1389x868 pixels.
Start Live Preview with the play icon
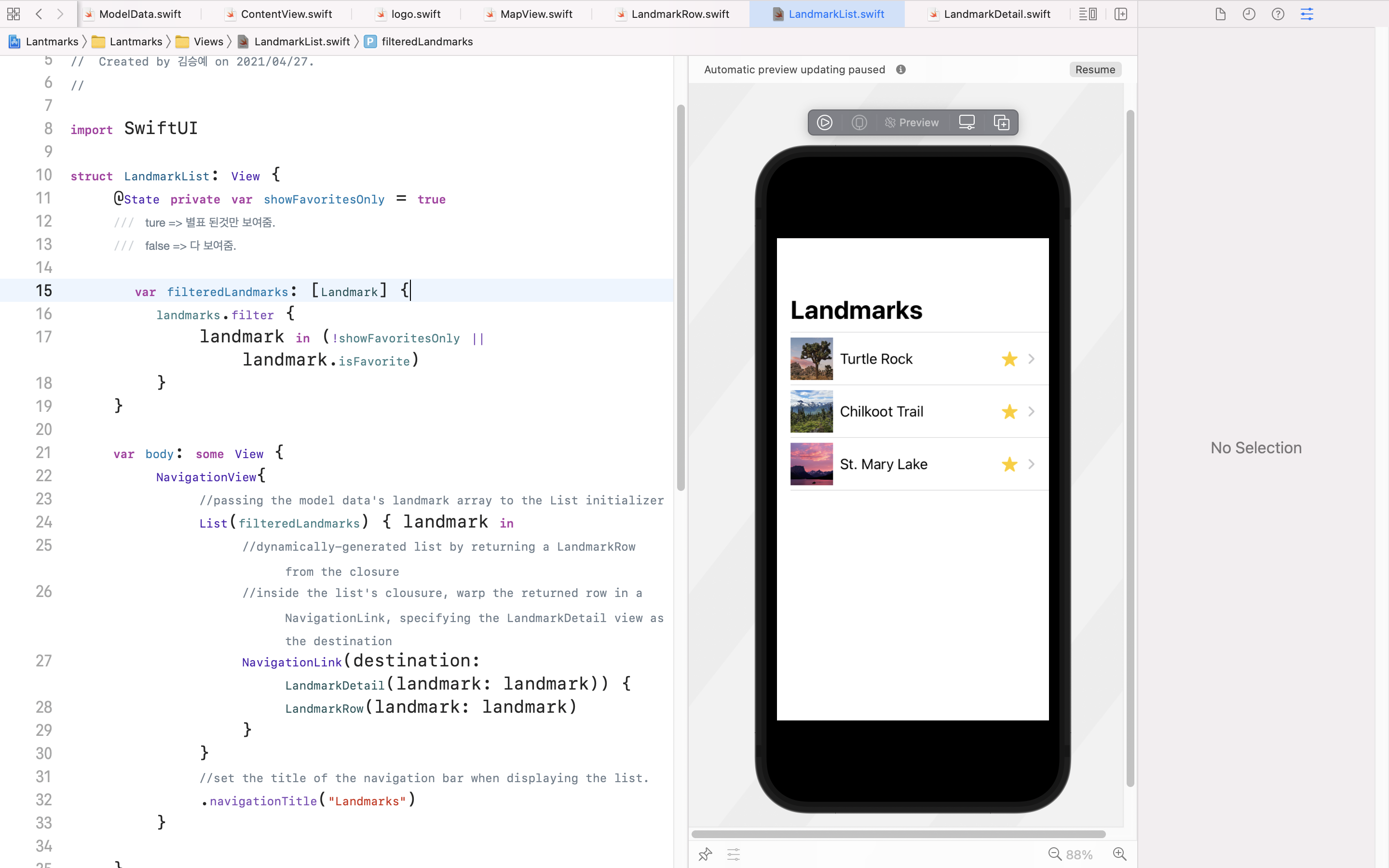[x=825, y=122]
